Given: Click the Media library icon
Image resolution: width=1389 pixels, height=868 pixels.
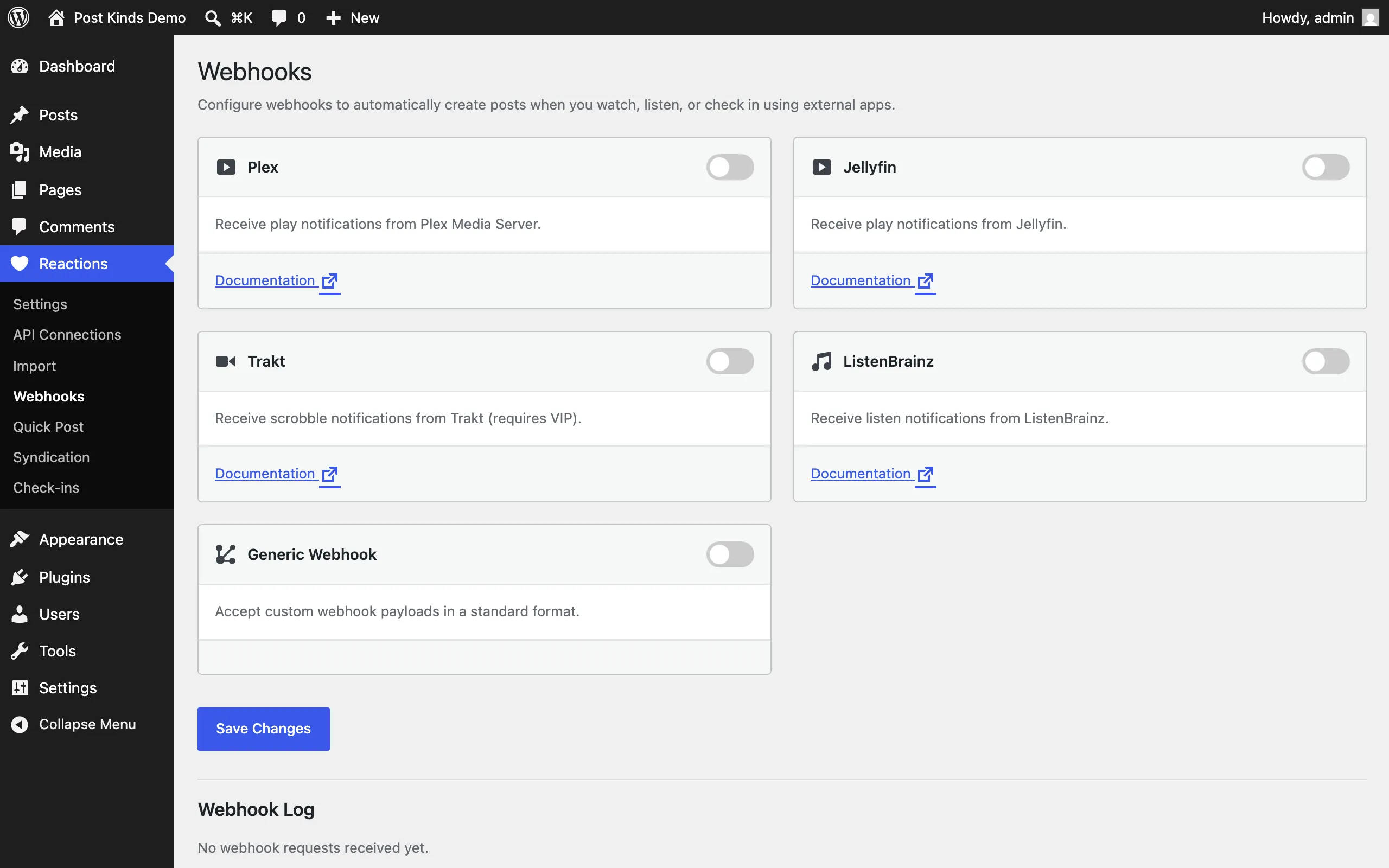Looking at the screenshot, I should [x=20, y=152].
